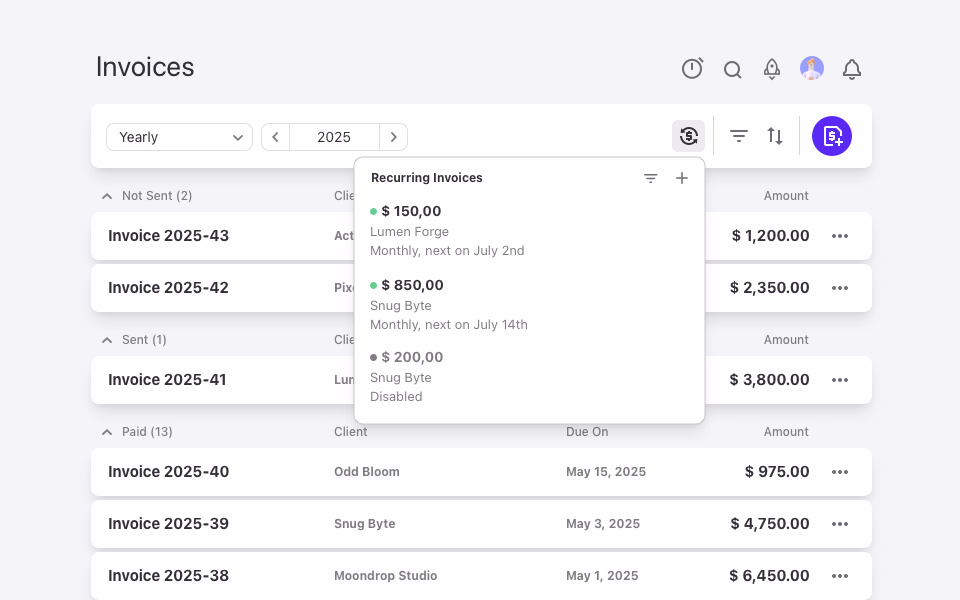Open the time tracker stopwatch icon
Image resolution: width=960 pixels, height=600 pixels.
(x=692, y=69)
